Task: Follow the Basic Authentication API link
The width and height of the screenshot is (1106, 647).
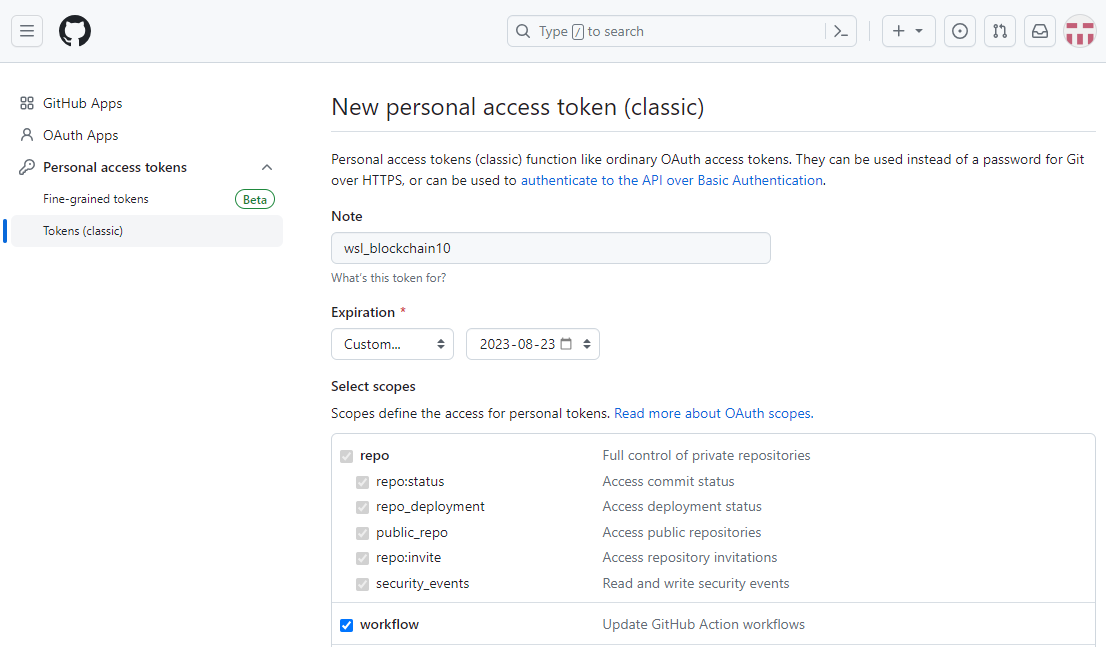Action: [672, 181]
